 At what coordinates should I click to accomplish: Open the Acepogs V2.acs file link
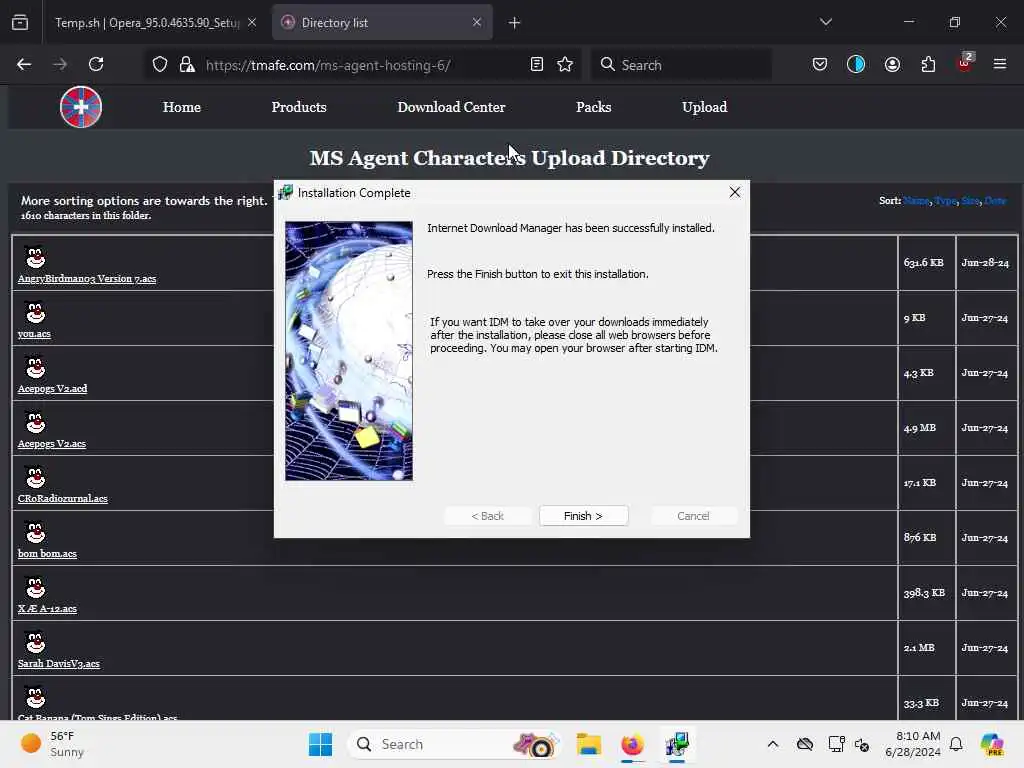pyautogui.click(x=52, y=443)
